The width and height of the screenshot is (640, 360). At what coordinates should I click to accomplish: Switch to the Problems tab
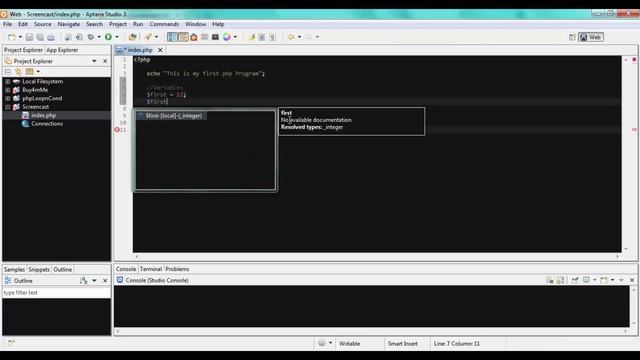[x=177, y=269]
